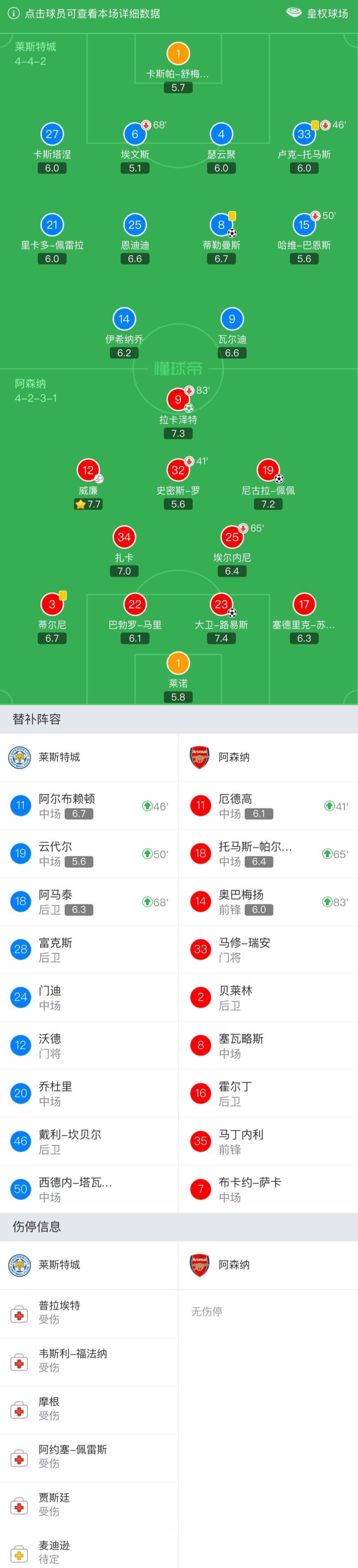Select top-rated player 威廉 number 12

(89, 470)
